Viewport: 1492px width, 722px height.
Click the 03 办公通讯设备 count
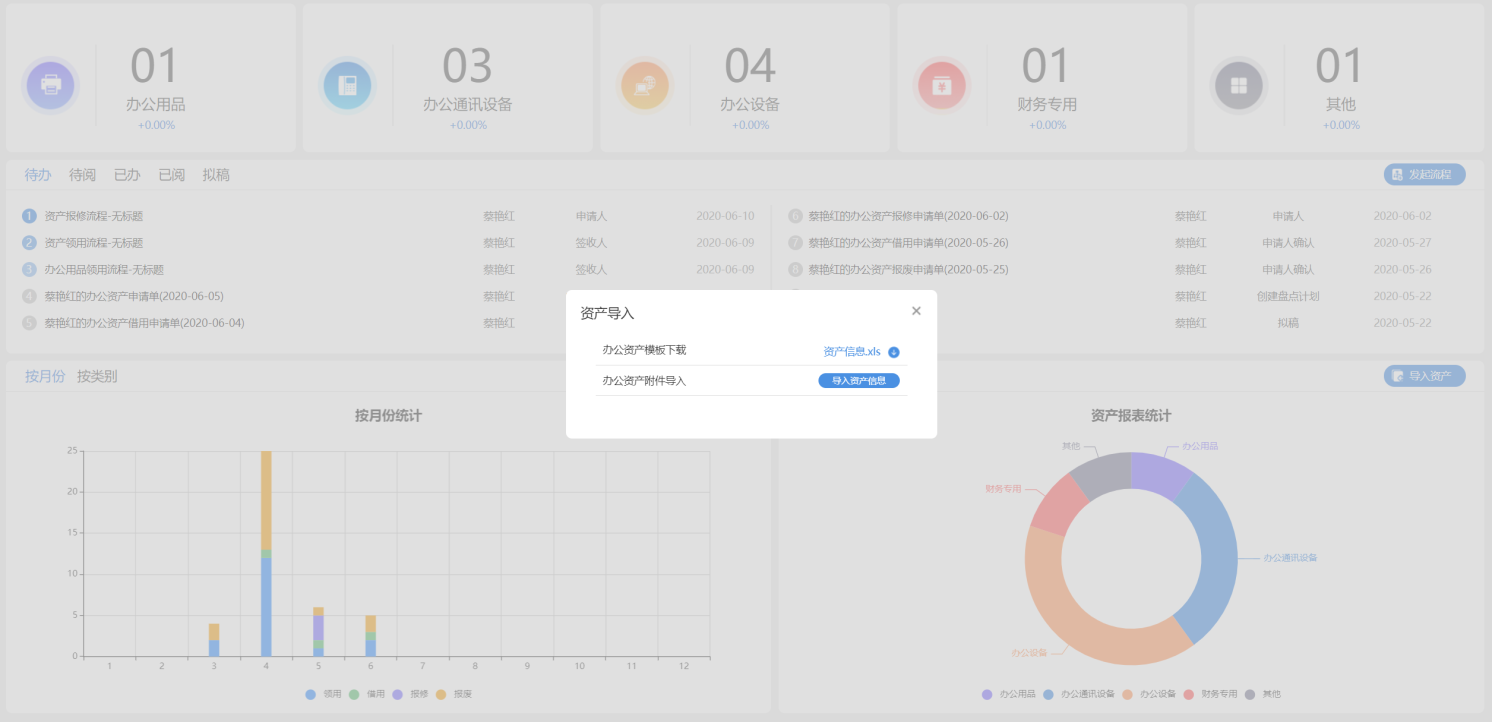[x=467, y=66]
